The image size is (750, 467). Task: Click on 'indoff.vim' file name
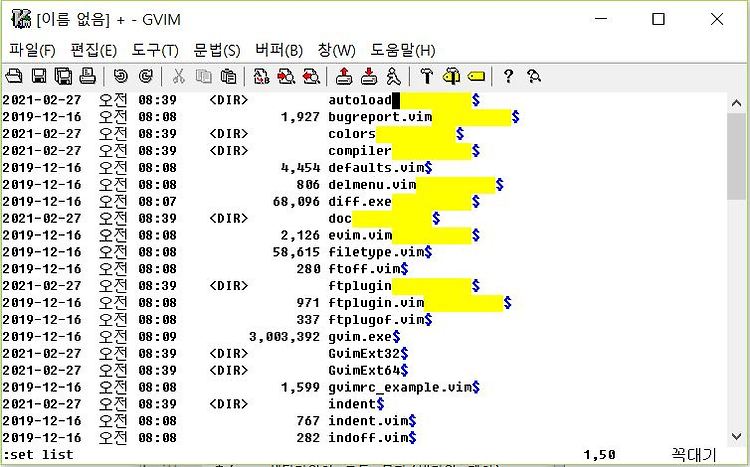tap(368, 437)
